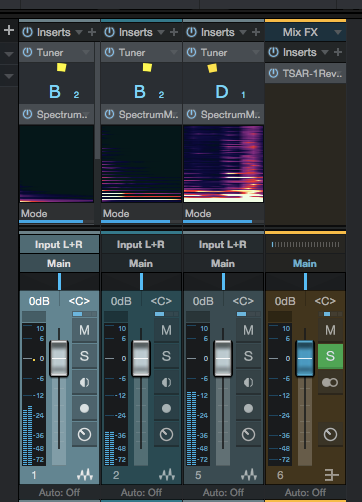This screenshot has width=362, height=502.
Task: Mute channel 1
Action: [x=84, y=330]
